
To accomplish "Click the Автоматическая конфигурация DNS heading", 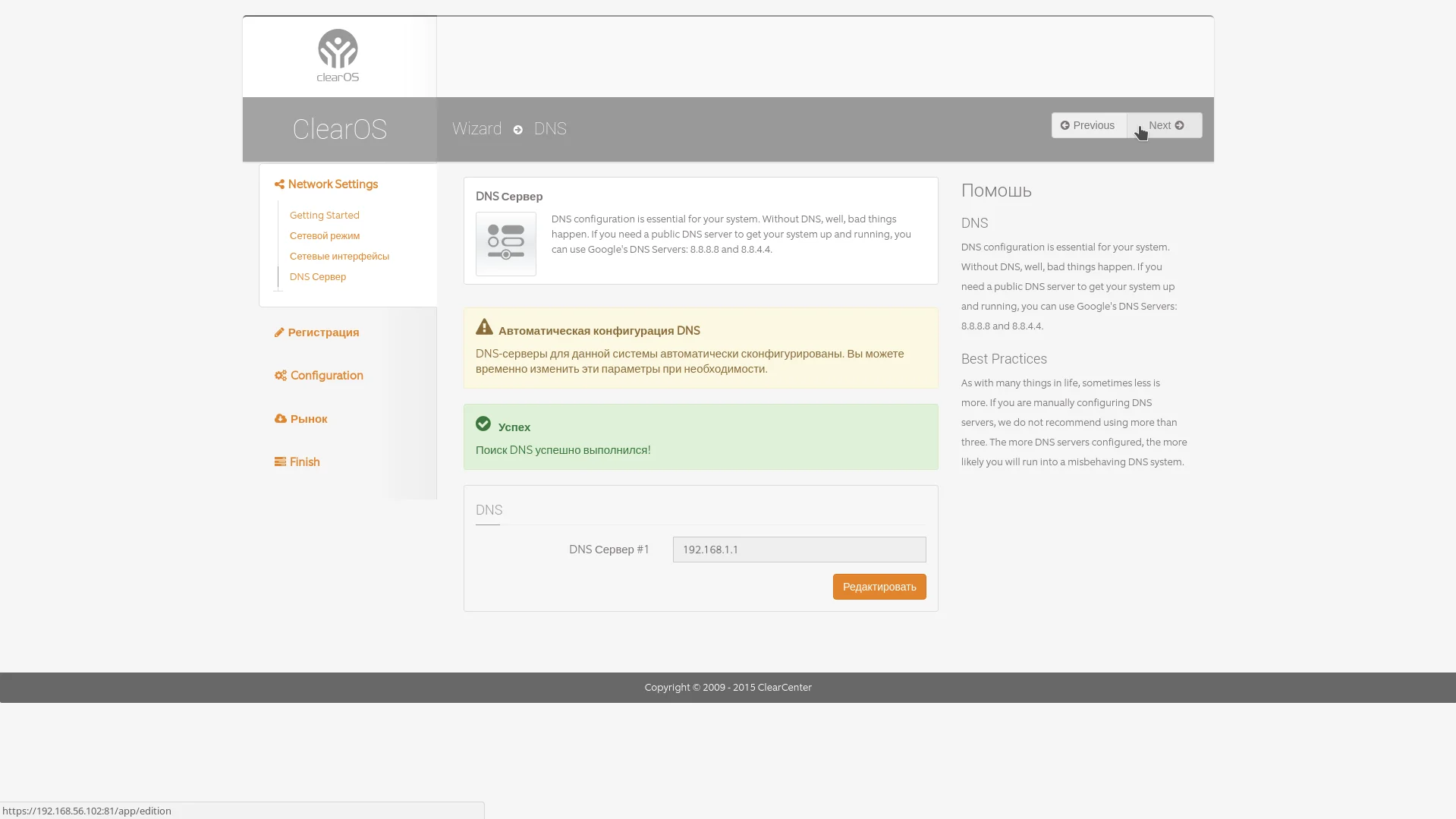I will coord(599,331).
